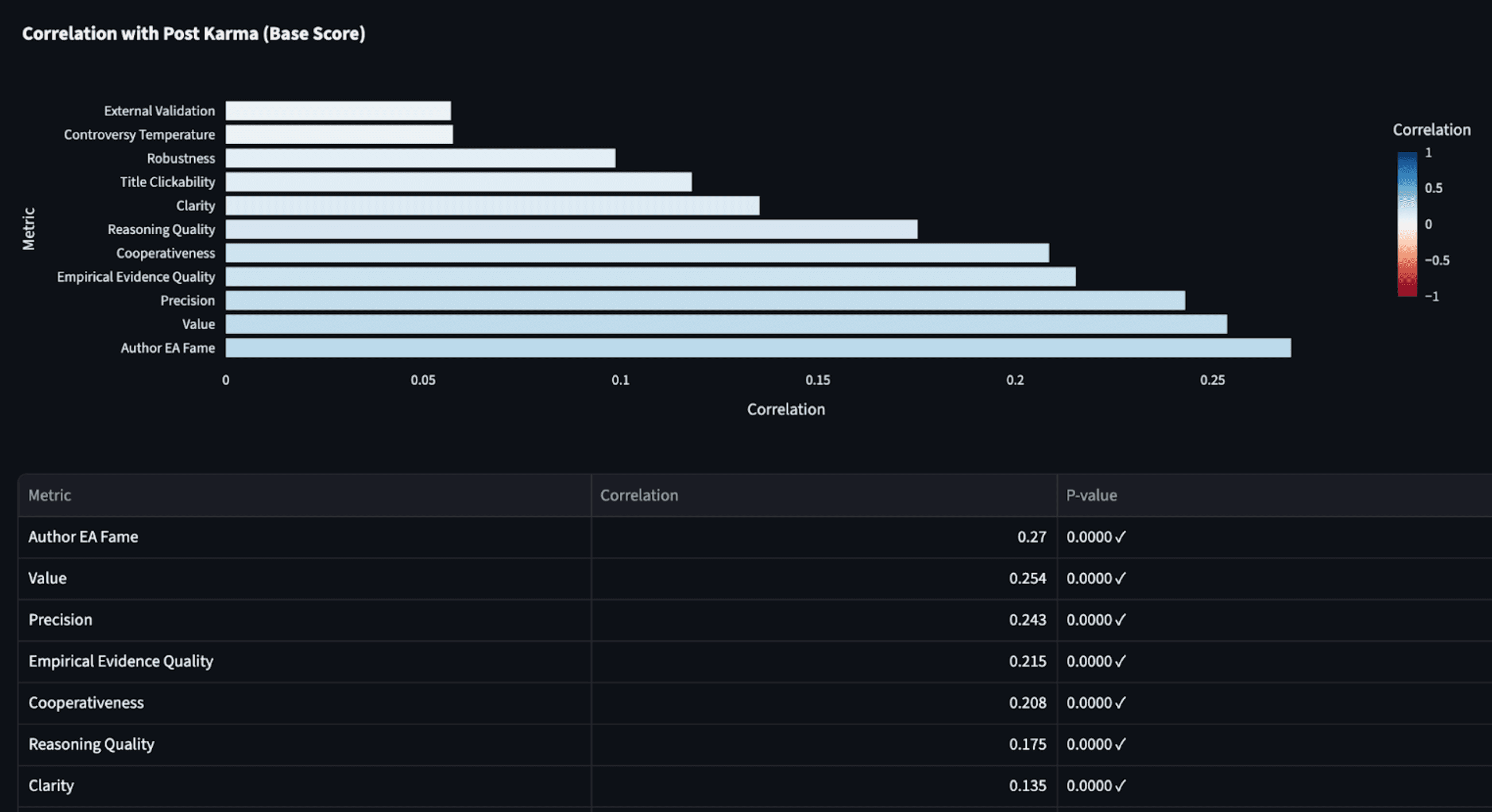The image size is (1492, 812).
Task: Select the Clarity row in table
Action: pyautogui.click(x=52, y=786)
